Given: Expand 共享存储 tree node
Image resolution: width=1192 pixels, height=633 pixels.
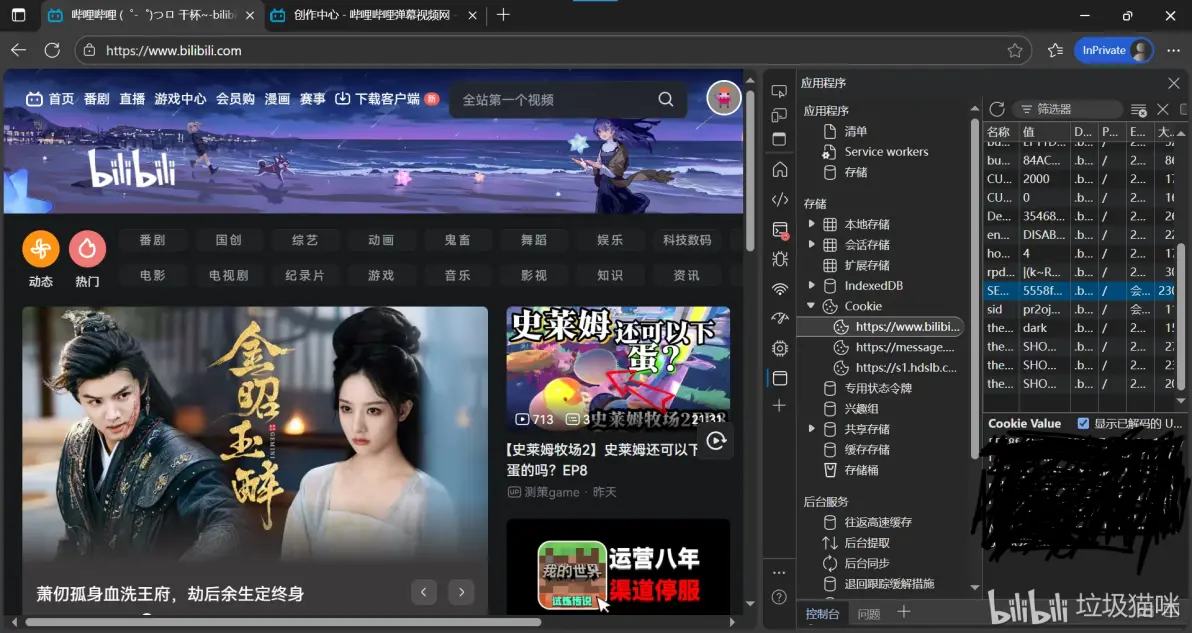Looking at the screenshot, I should (811, 429).
